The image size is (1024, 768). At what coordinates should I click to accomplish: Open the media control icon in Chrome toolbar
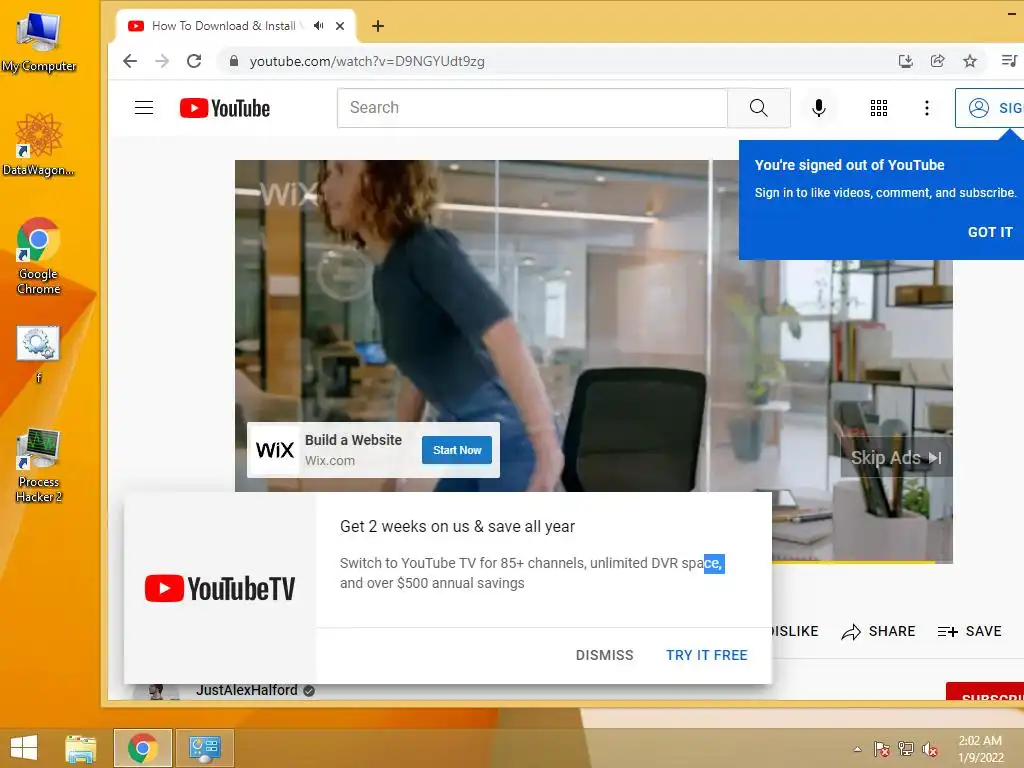pyautogui.click(x=1009, y=61)
